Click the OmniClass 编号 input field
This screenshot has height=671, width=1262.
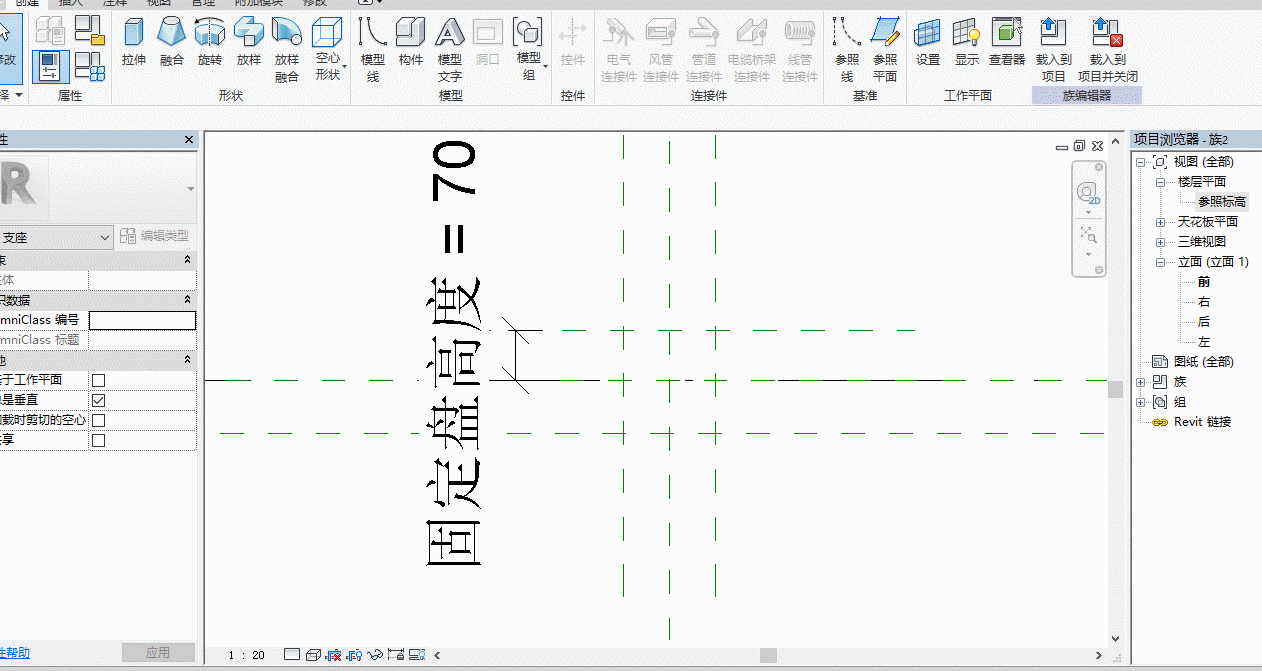tap(142, 320)
